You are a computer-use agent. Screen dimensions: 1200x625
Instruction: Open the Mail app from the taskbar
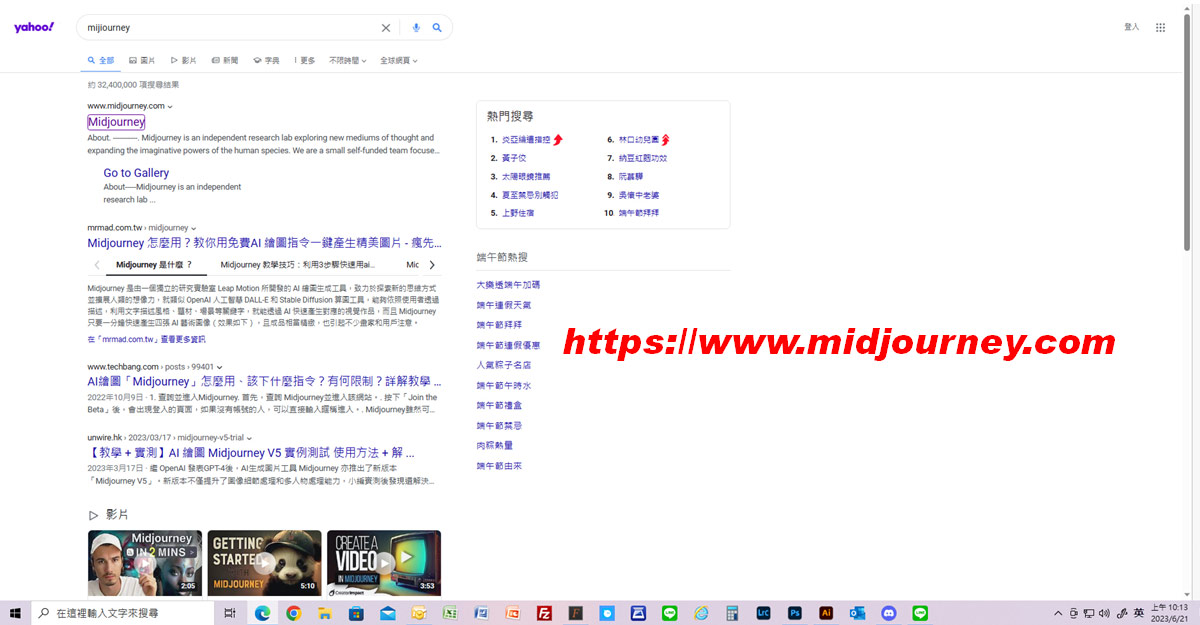pos(387,613)
